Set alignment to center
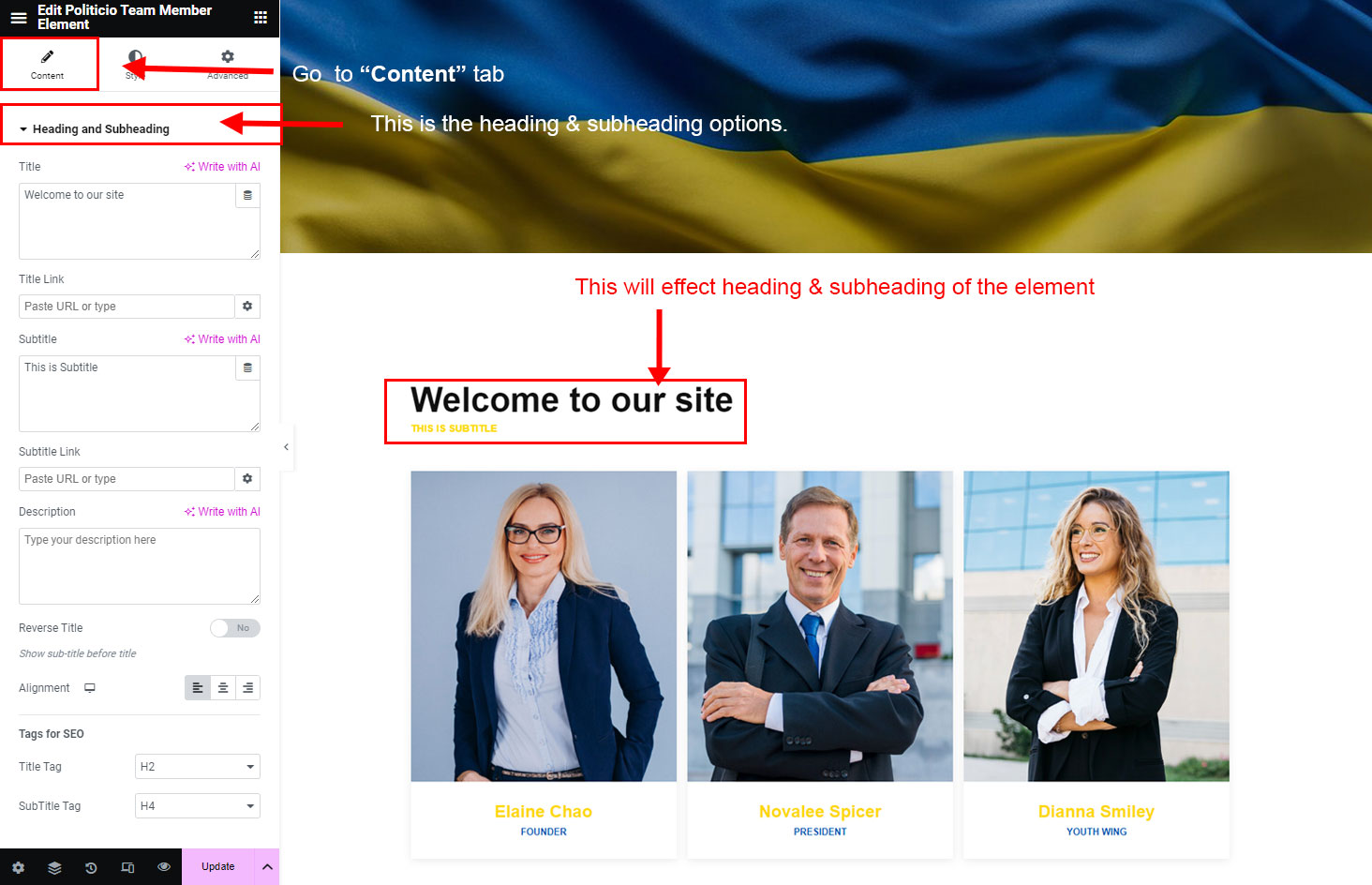 (x=223, y=688)
